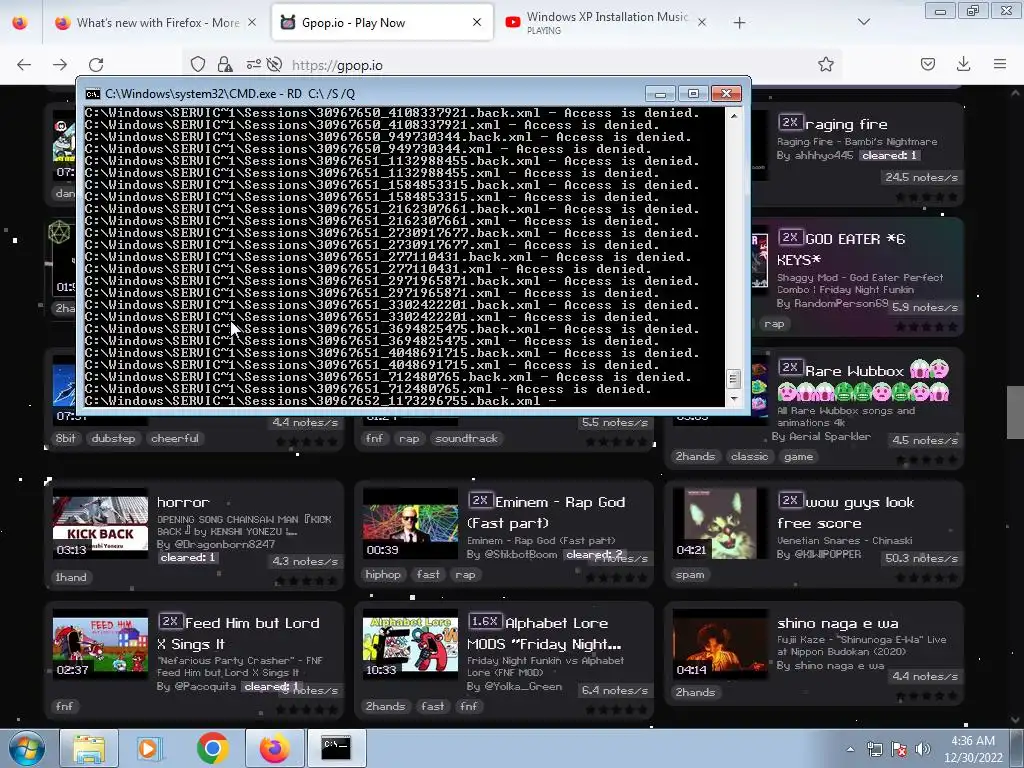Select the Gpop.io - Play Now tab
The height and width of the screenshot is (768, 1024).
tap(381, 23)
